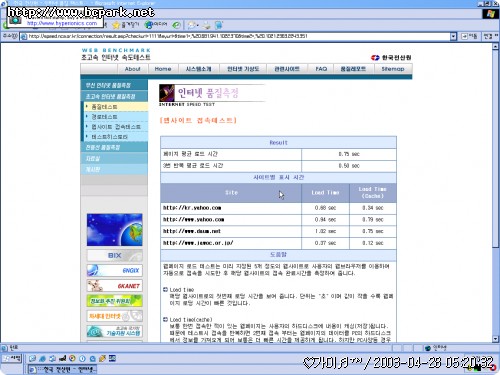Open the address bar dropdown arrow

click(453, 36)
